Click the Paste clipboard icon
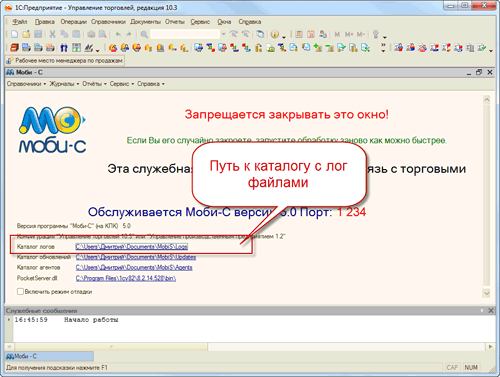Image resolution: width=500 pixels, height=377 pixels. [76, 34]
